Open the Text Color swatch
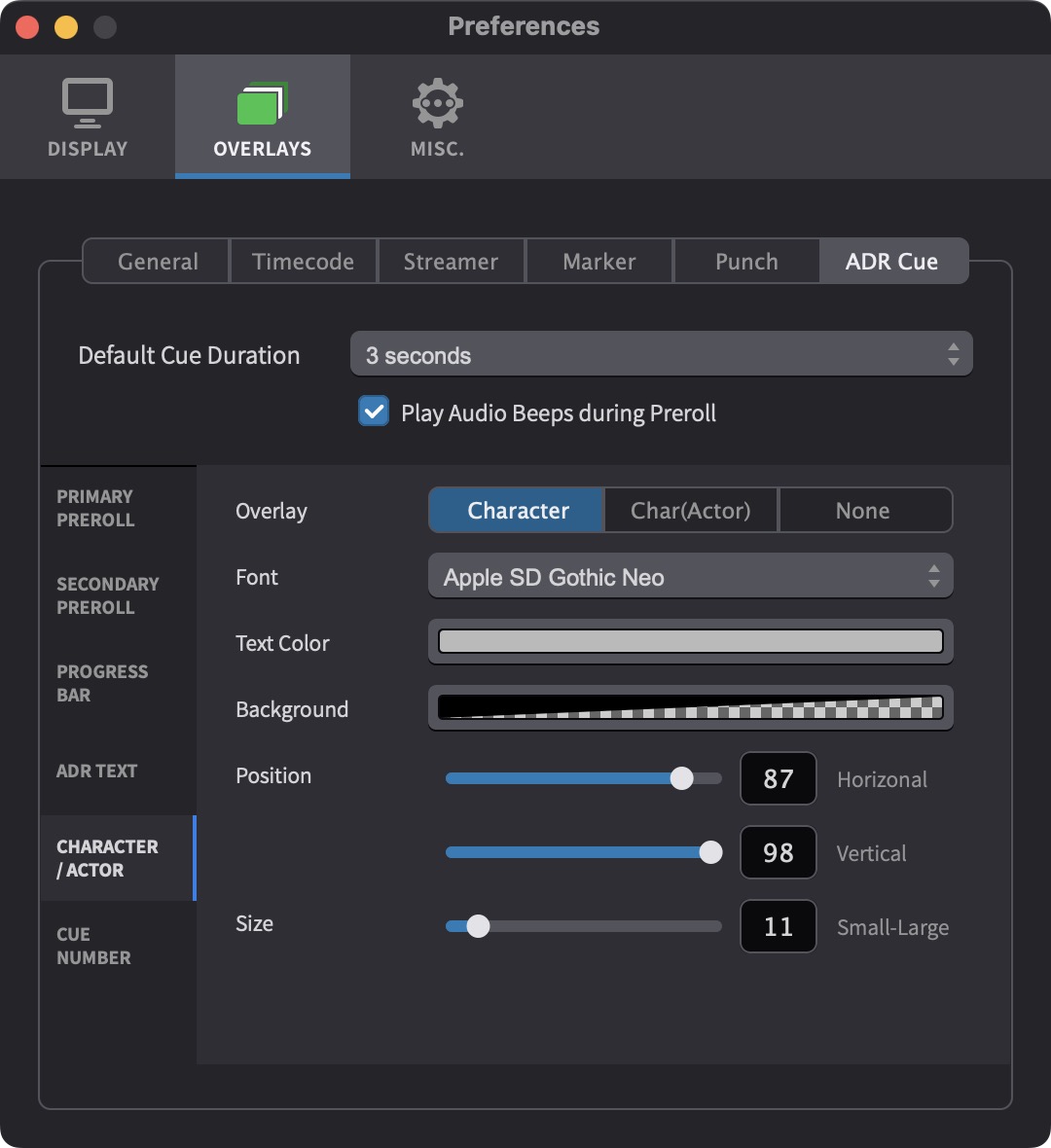Viewport: 1051px width, 1148px height. (690, 641)
